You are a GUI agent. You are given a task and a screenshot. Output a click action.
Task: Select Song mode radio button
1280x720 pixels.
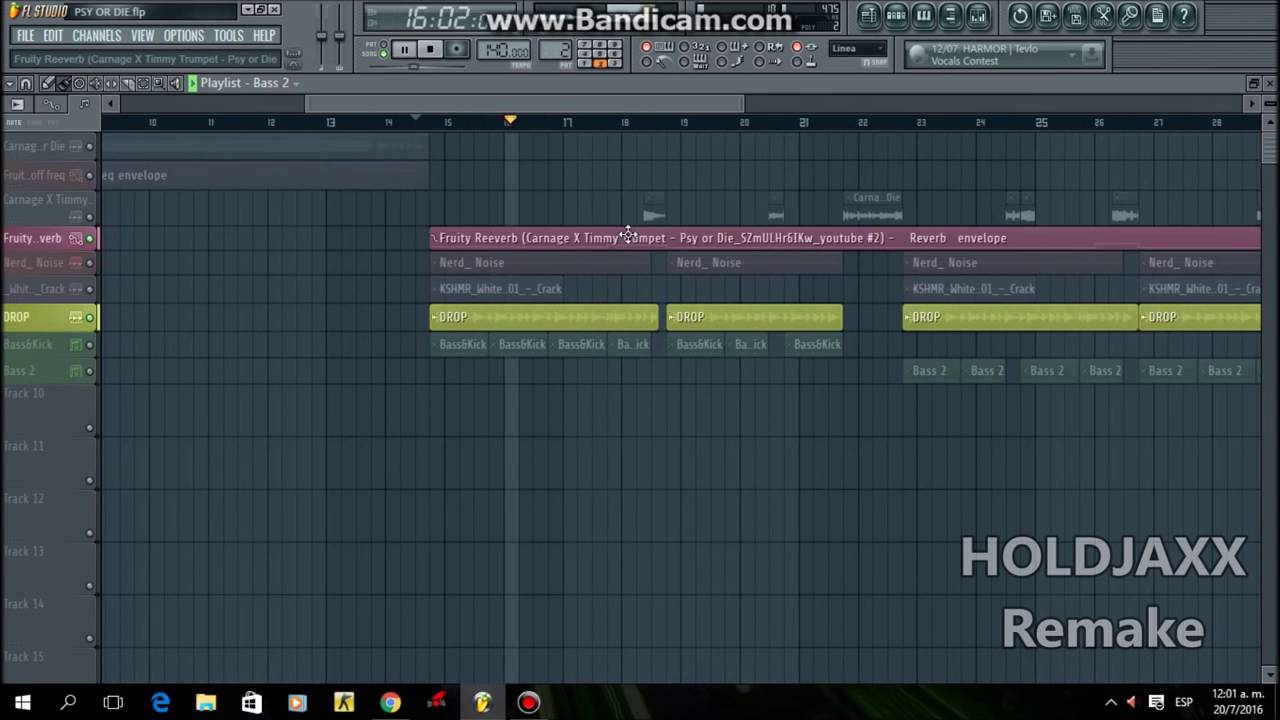coord(384,54)
